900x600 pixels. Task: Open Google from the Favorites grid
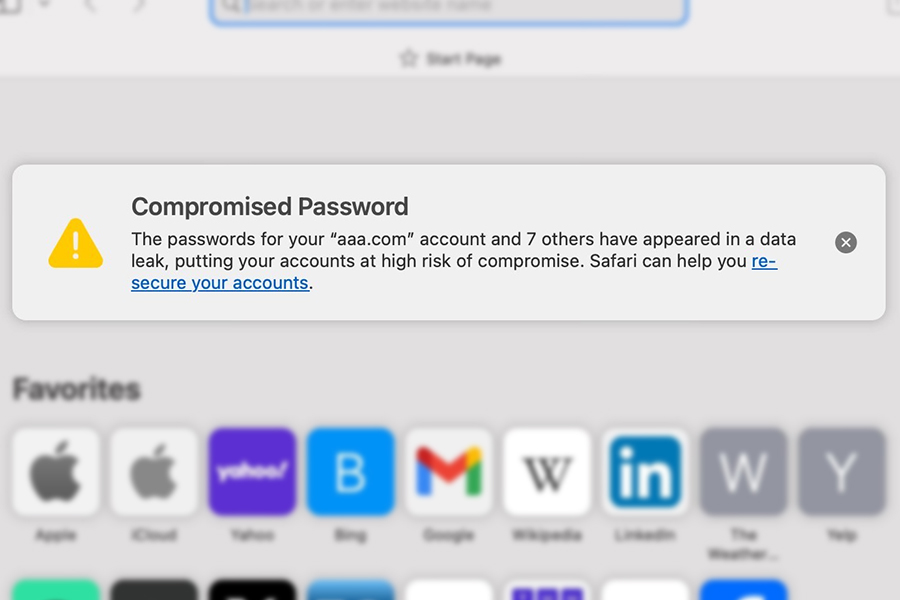448,472
